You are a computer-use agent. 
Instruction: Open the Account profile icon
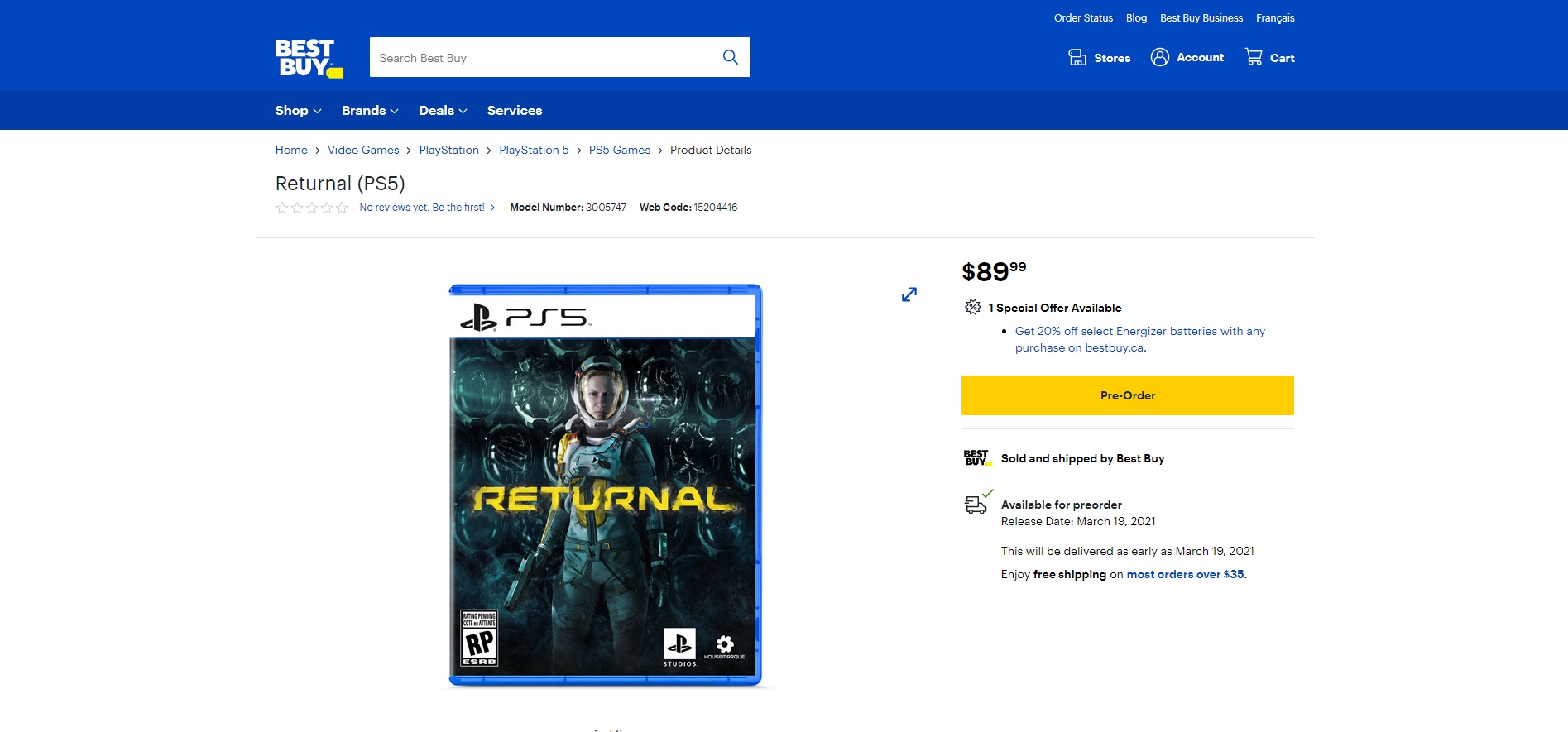(x=1160, y=57)
